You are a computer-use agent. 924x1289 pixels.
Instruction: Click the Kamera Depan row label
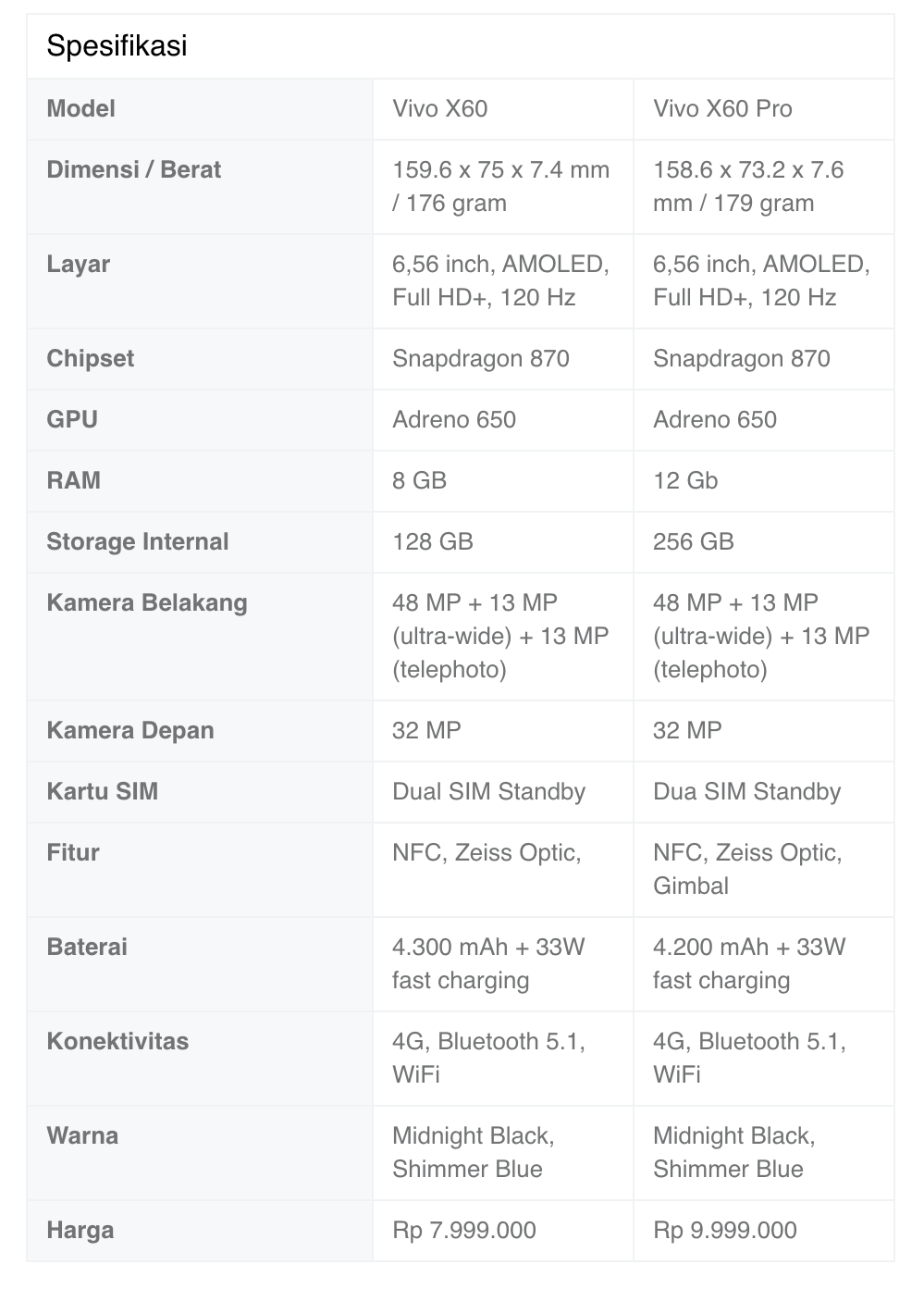pyautogui.click(x=130, y=730)
